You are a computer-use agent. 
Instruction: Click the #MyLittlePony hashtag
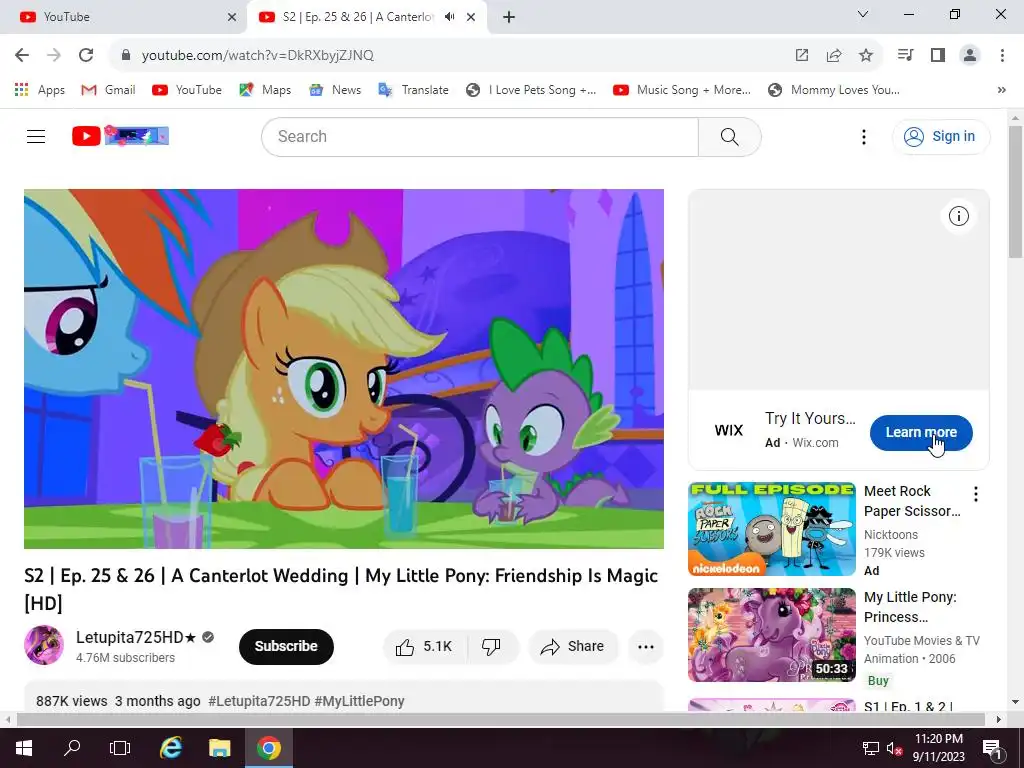(x=359, y=701)
